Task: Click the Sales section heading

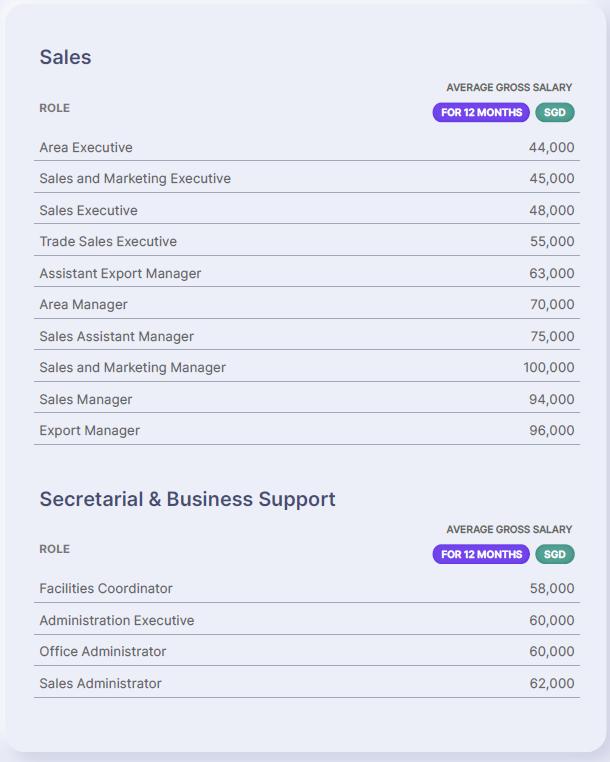Action: (65, 57)
